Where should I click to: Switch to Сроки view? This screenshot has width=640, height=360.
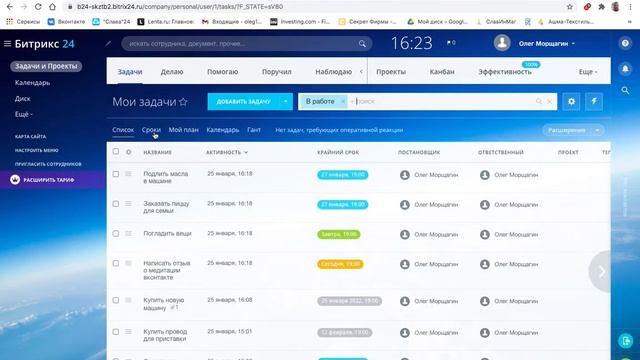coord(151,130)
